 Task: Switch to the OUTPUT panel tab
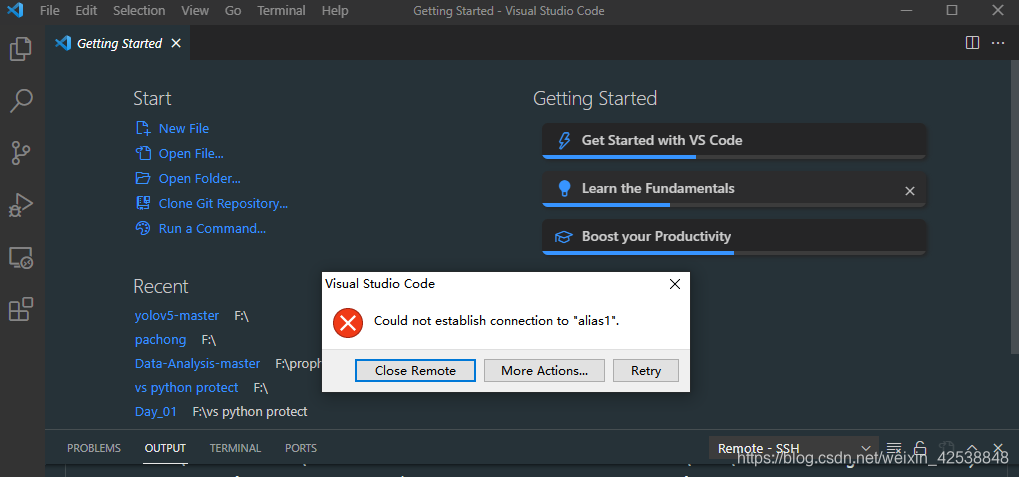165,448
